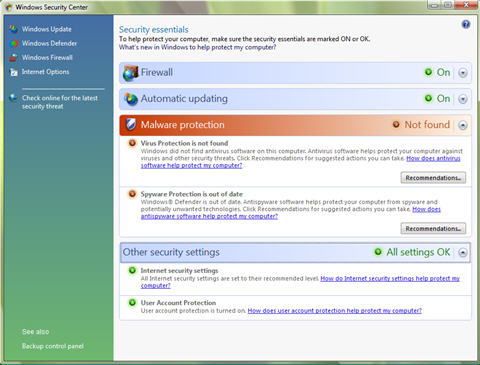Click the Automatic updating globe icon
Image resolution: width=480 pixels, height=365 pixels.
(131, 99)
